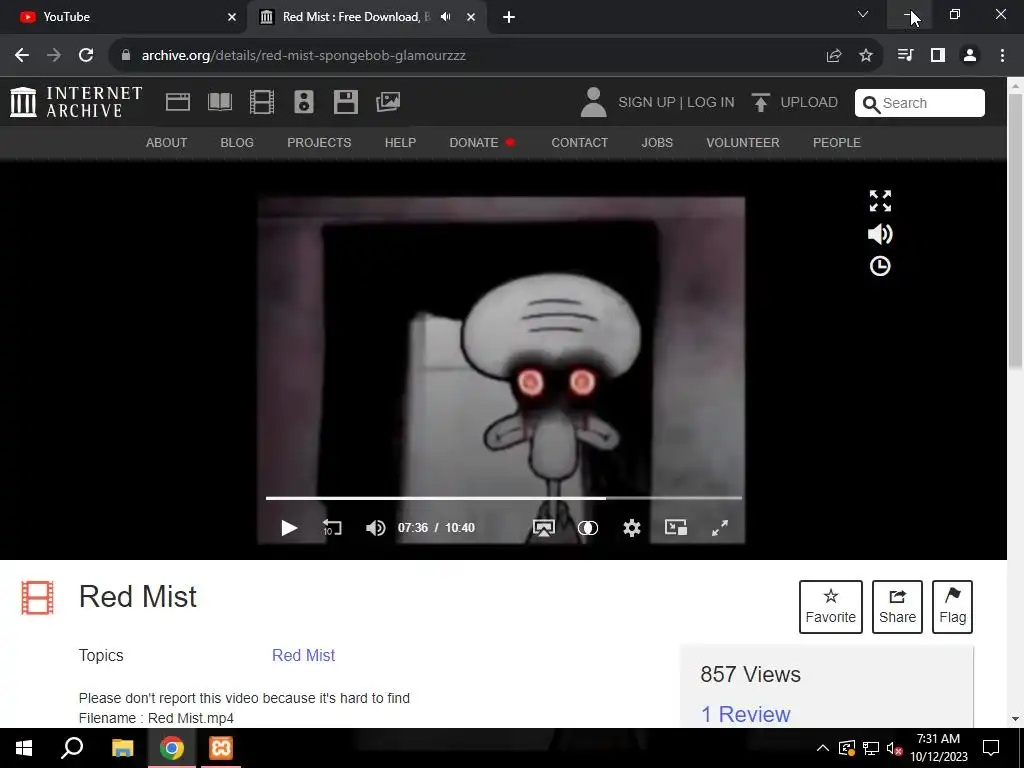Close the YouTube tab

click(x=232, y=17)
